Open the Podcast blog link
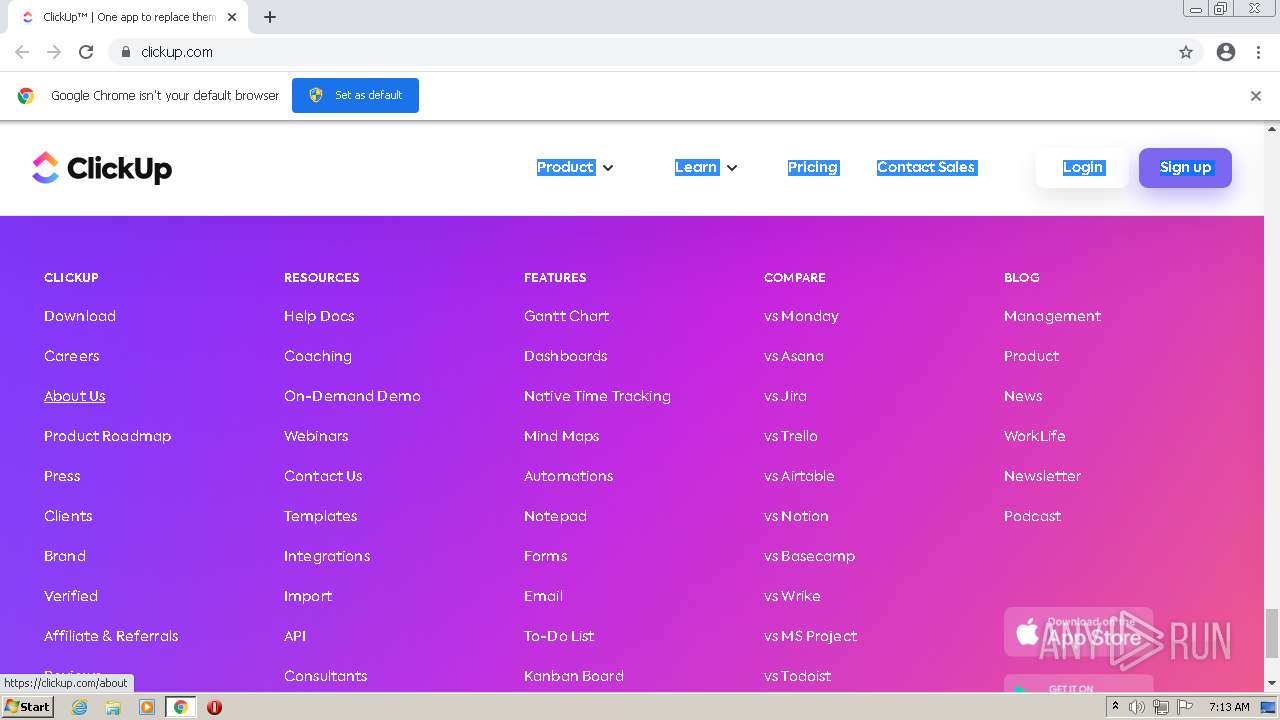Viewport: 1280px width, 720px height. (1032, 516)
